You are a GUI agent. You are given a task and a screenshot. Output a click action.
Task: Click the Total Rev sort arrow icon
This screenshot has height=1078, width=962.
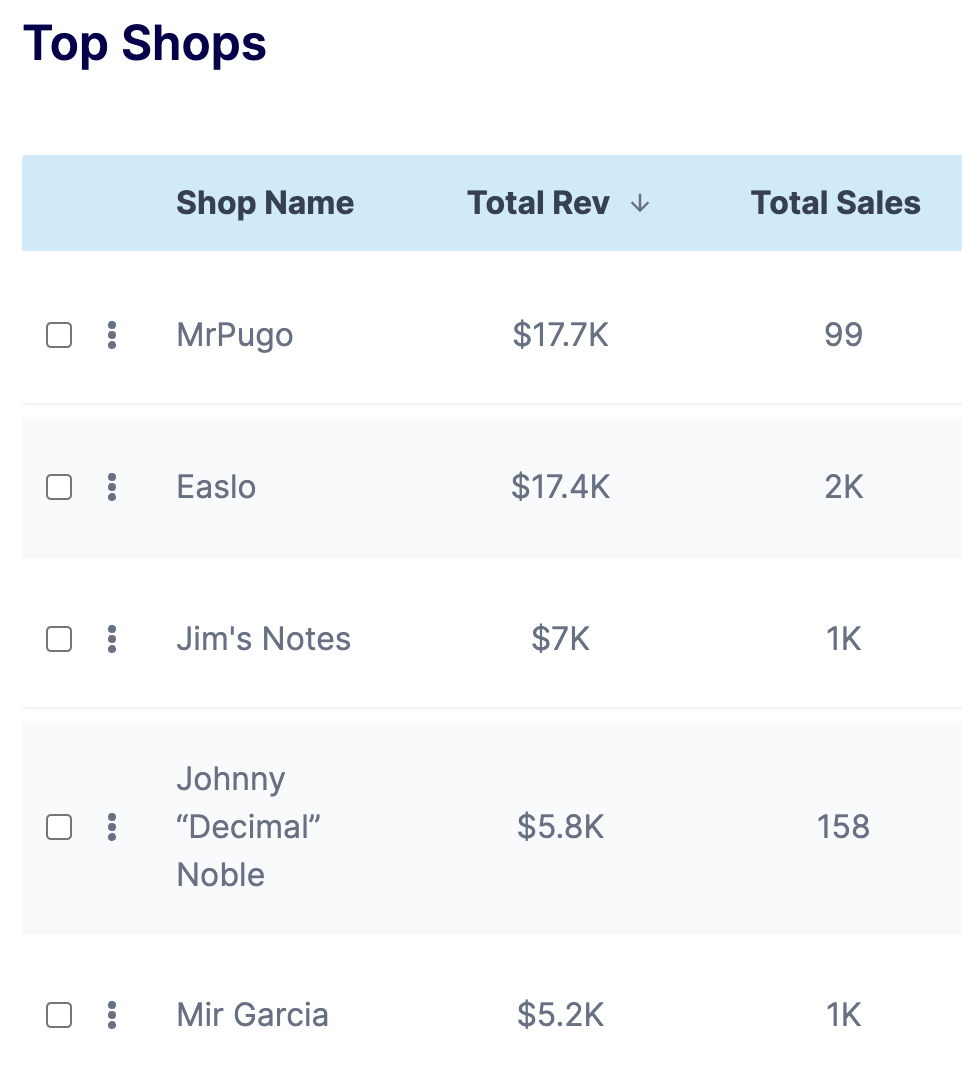(640, 204)
